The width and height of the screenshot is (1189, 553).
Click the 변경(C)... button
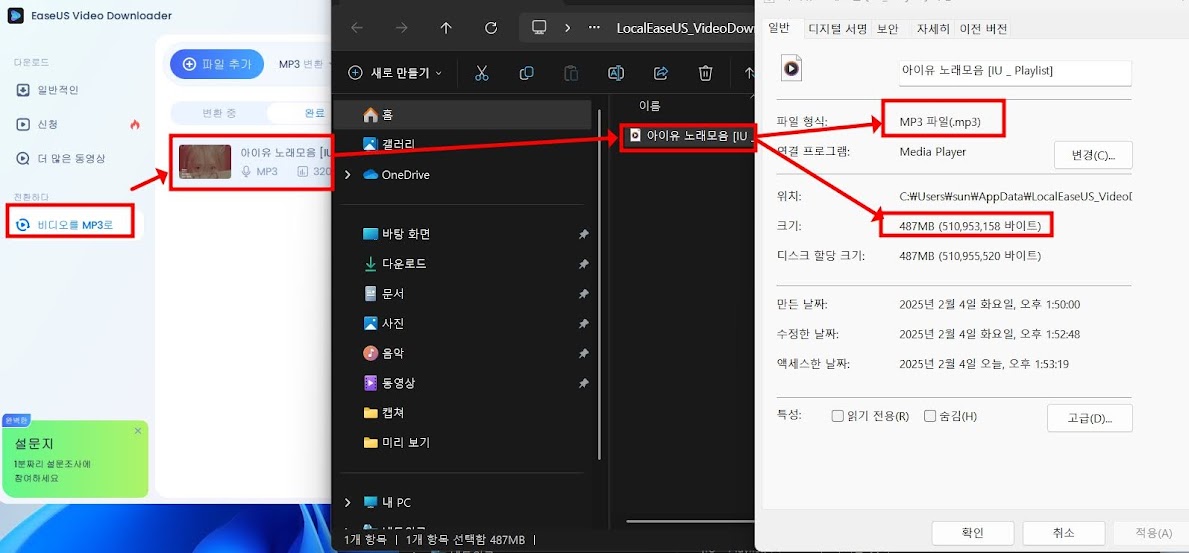tap(1093, 155)
